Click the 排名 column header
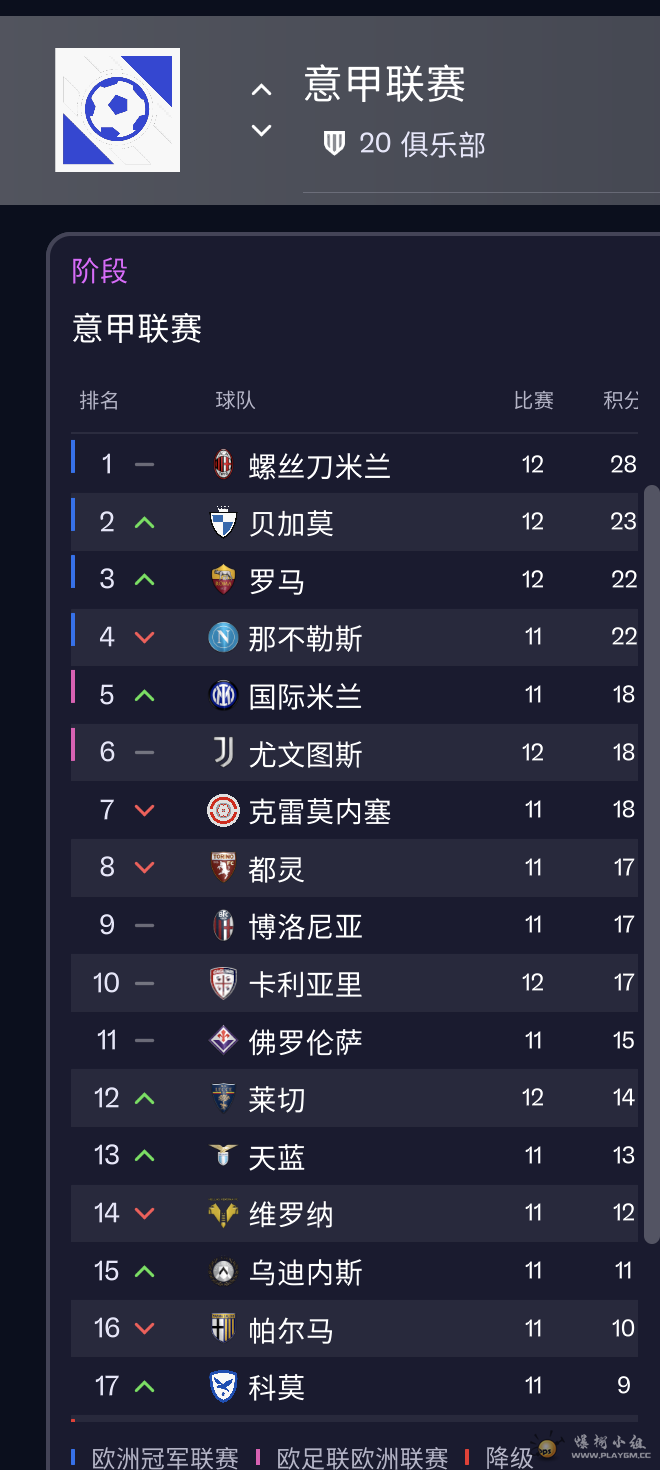 (99, 401)
